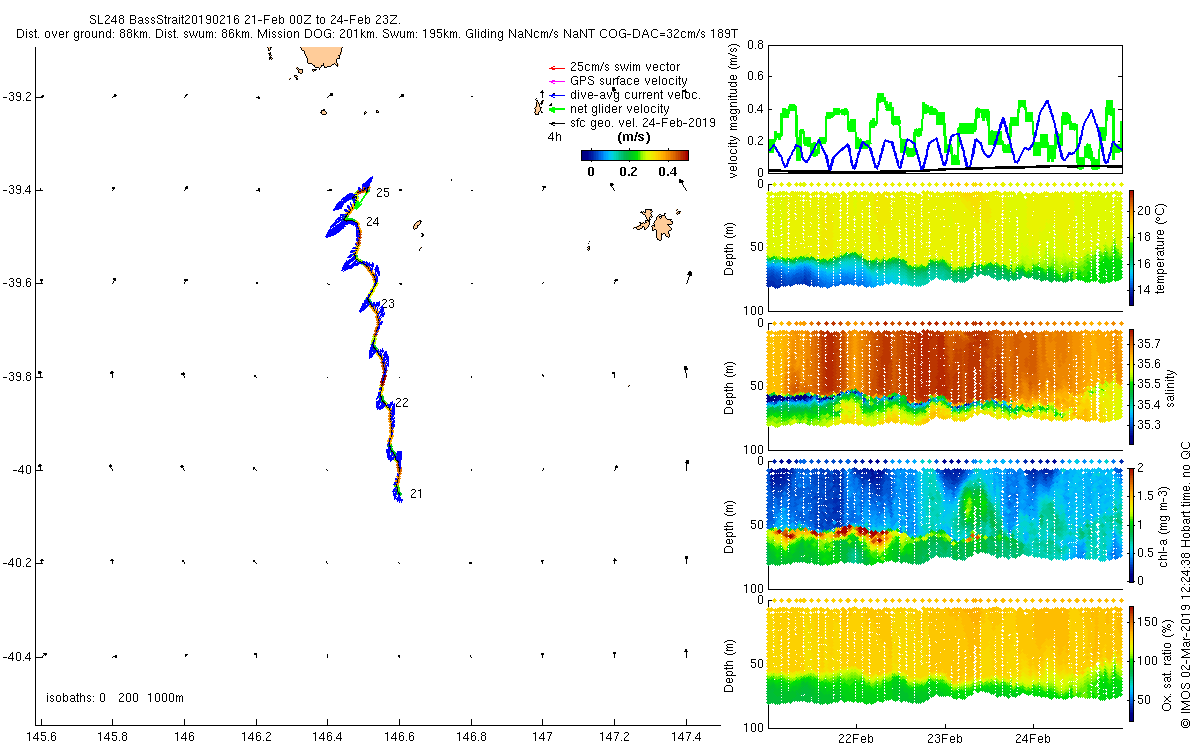
Task: Click the chl-a colorbar
Action: [1132, 524]
